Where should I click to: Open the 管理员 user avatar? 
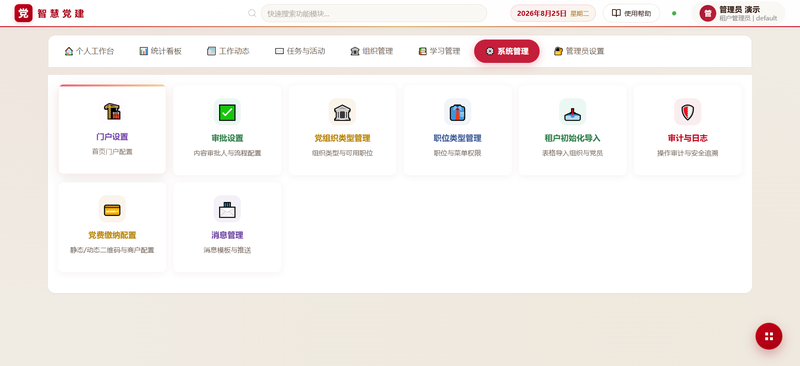click(708, 13)
